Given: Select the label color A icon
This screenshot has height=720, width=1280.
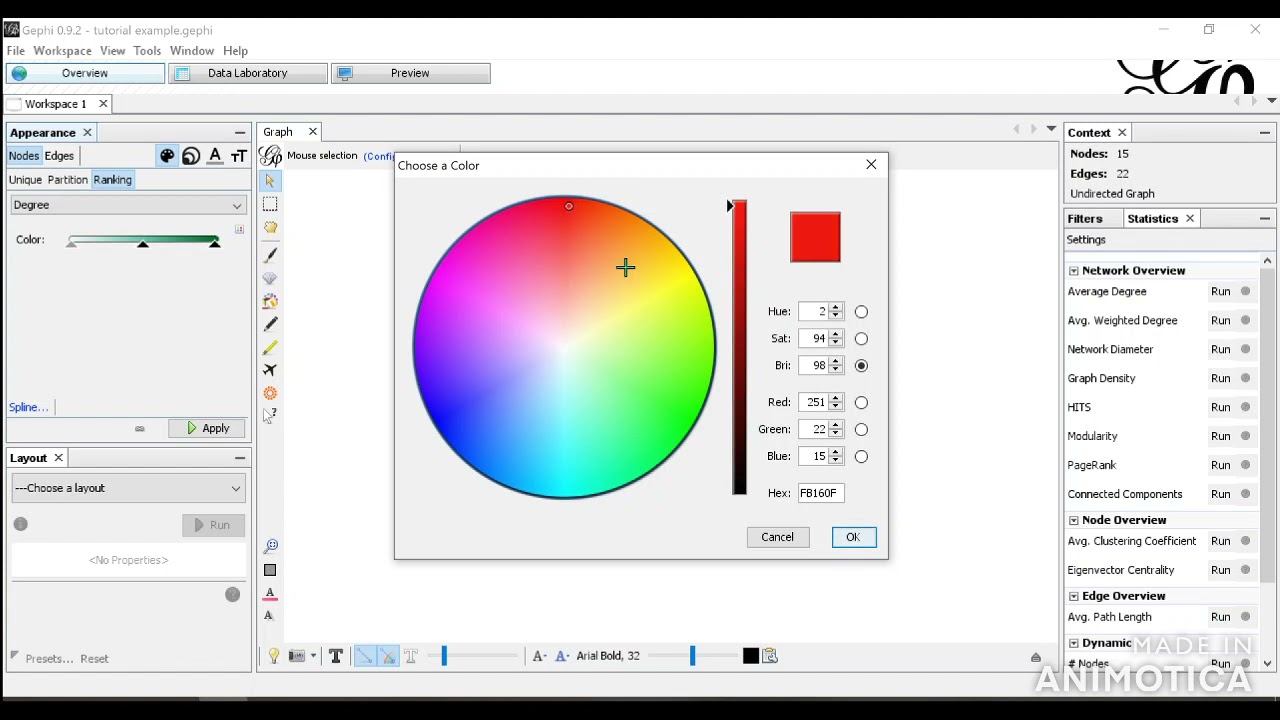Looking at the screenshot, I should [215, 156].
